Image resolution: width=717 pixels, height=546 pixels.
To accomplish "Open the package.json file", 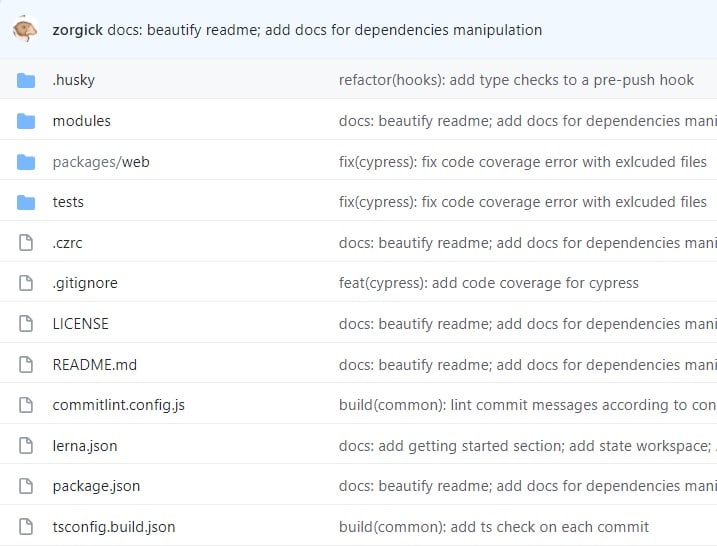I will tap(96, 486).
